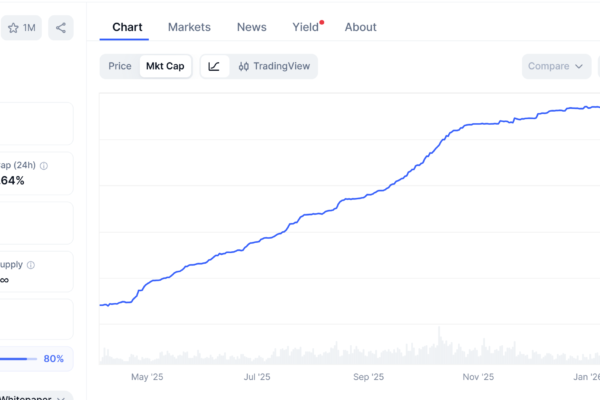The width and height of the screenshot is (600, 400).
Task: Click the info icon next to supply
Action: pos(31,265)
